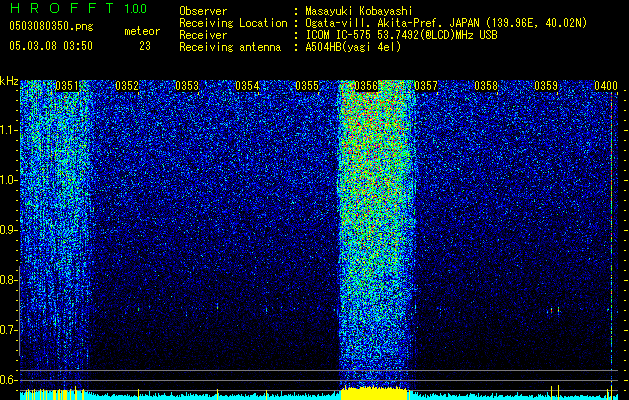Screen dimensions: 629x400
Task: Click the 0358 time marker
Action: click(486, 86)
